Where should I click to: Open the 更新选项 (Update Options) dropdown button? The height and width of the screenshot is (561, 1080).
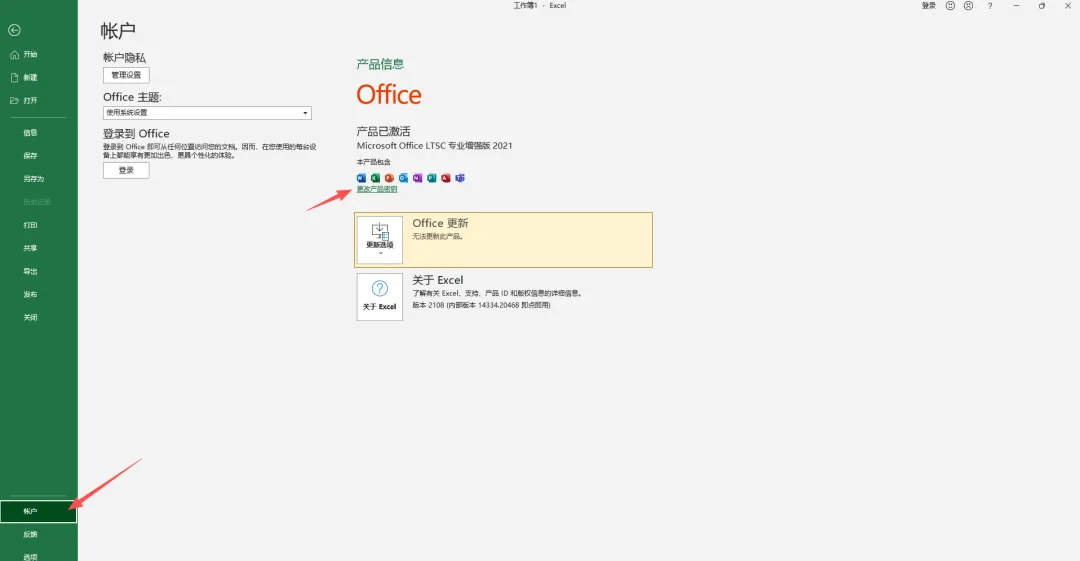pyautogui.click(x=380, y=239)
